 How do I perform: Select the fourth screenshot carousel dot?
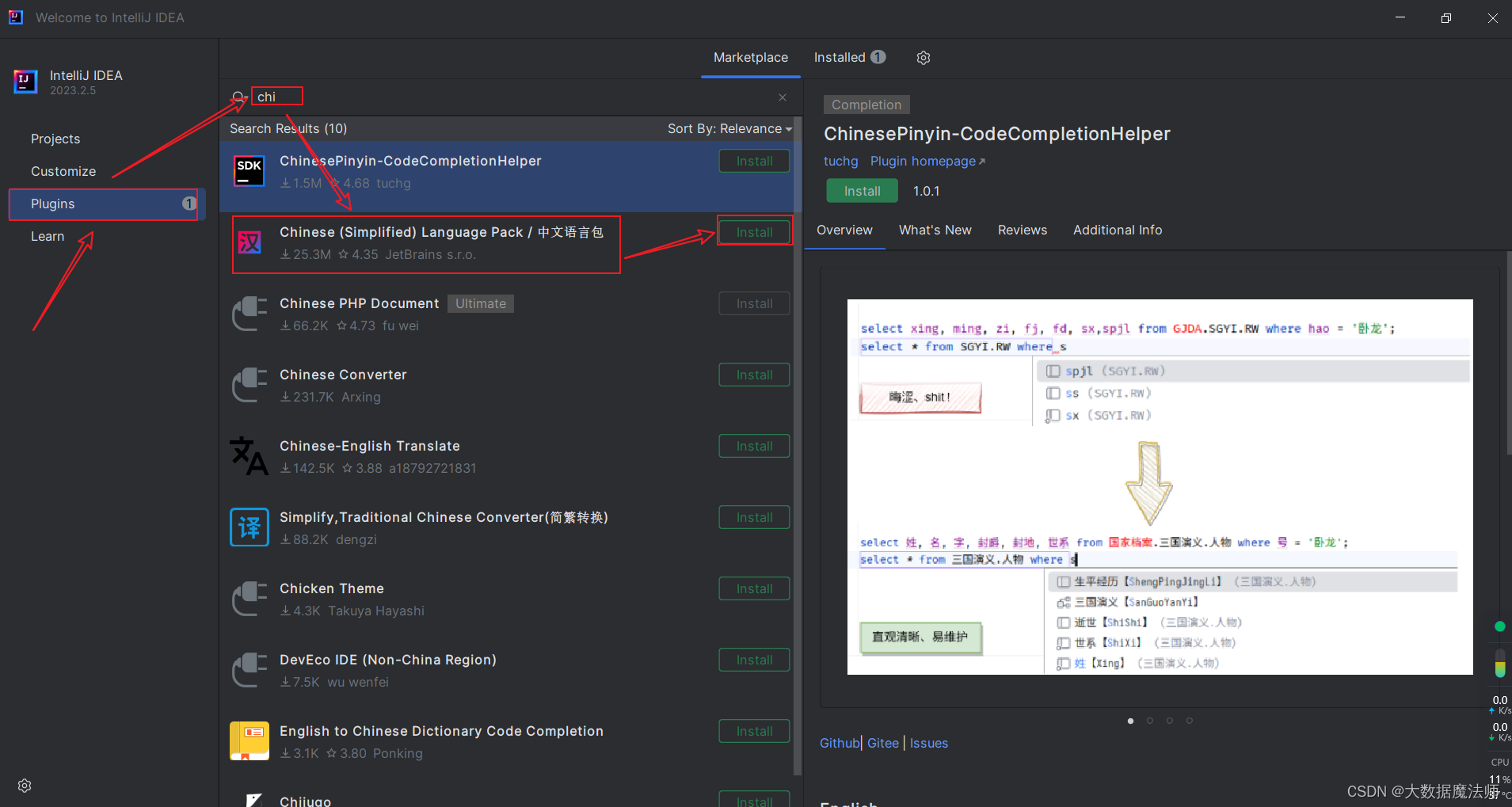pyautogui.click(x=1190, y=721)
